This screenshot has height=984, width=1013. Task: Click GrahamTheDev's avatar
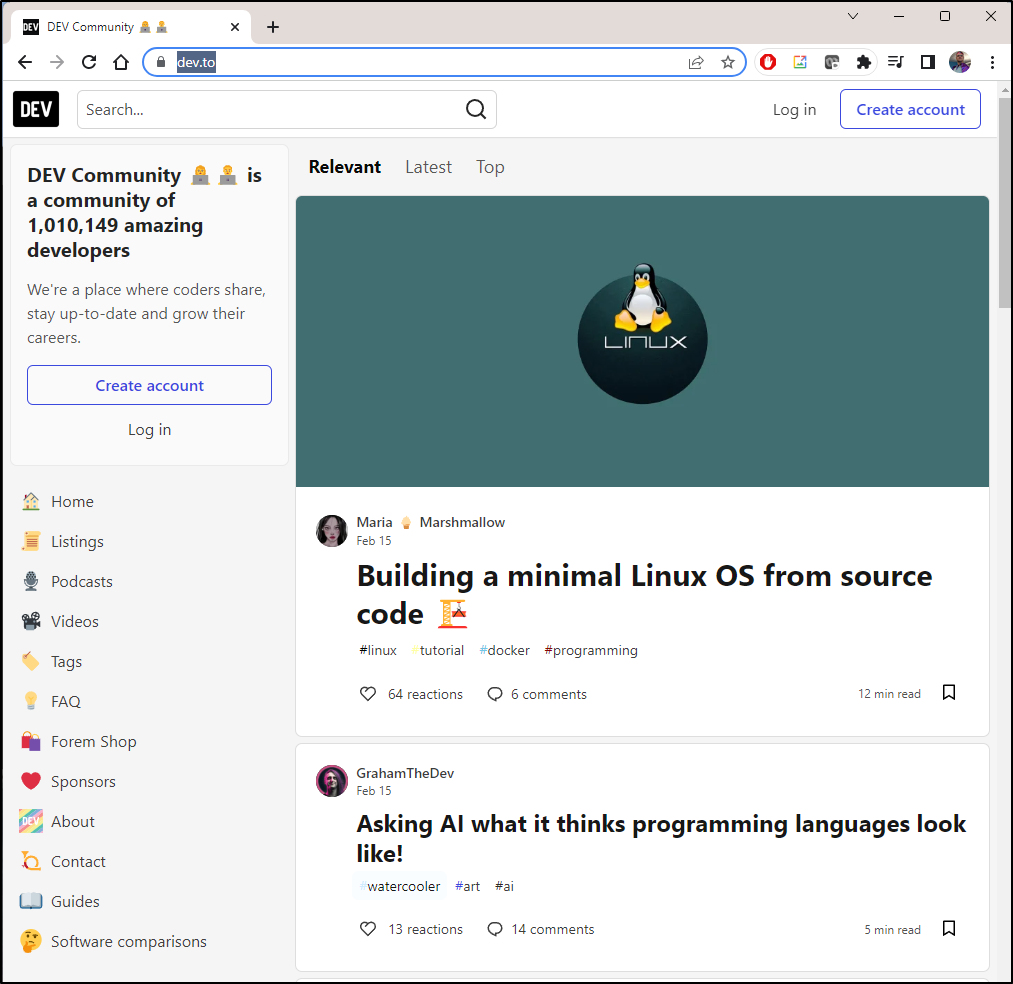click(x=331, y=781)
